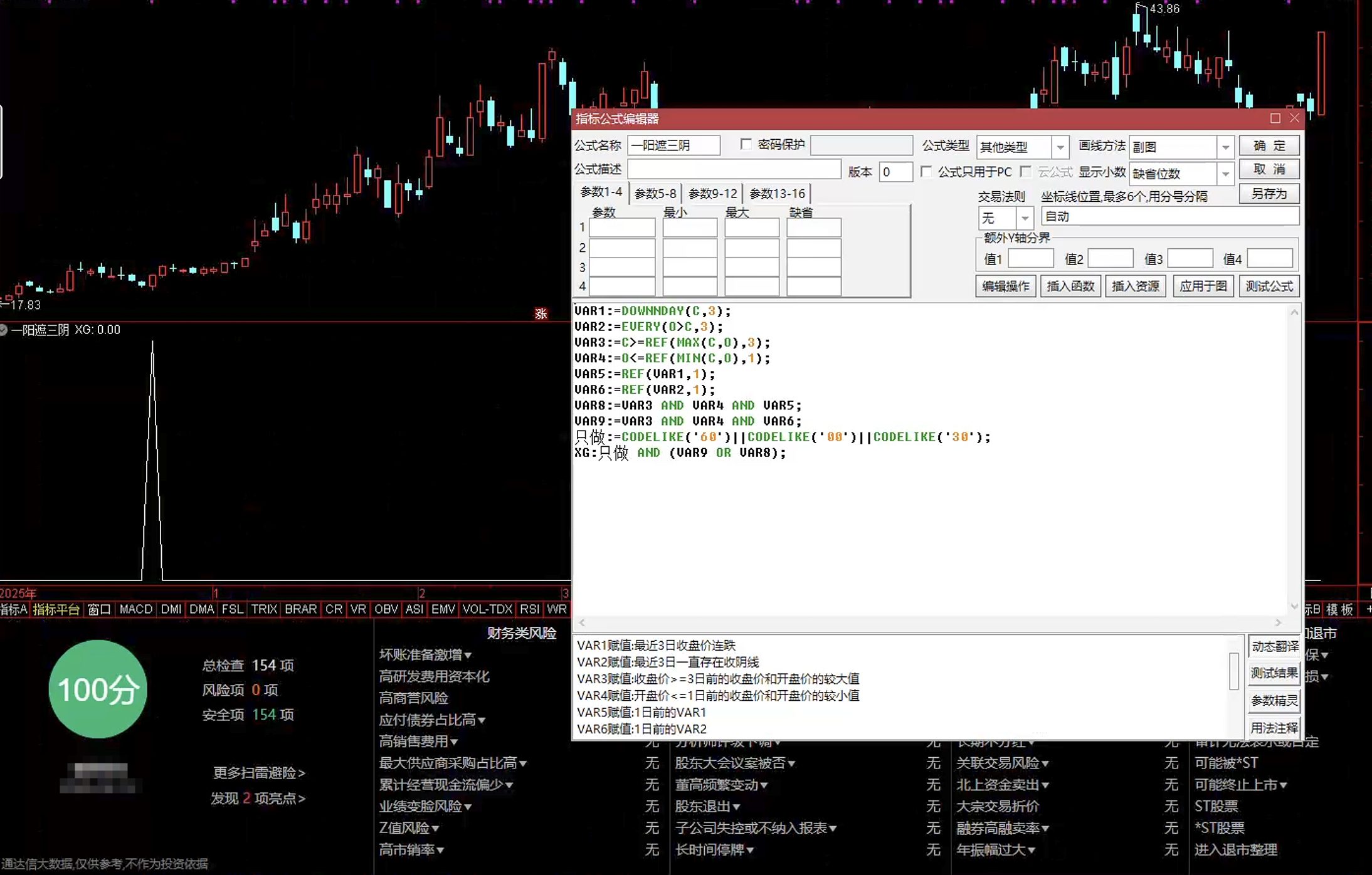Click 参数精灵 button

[1274, 701]
